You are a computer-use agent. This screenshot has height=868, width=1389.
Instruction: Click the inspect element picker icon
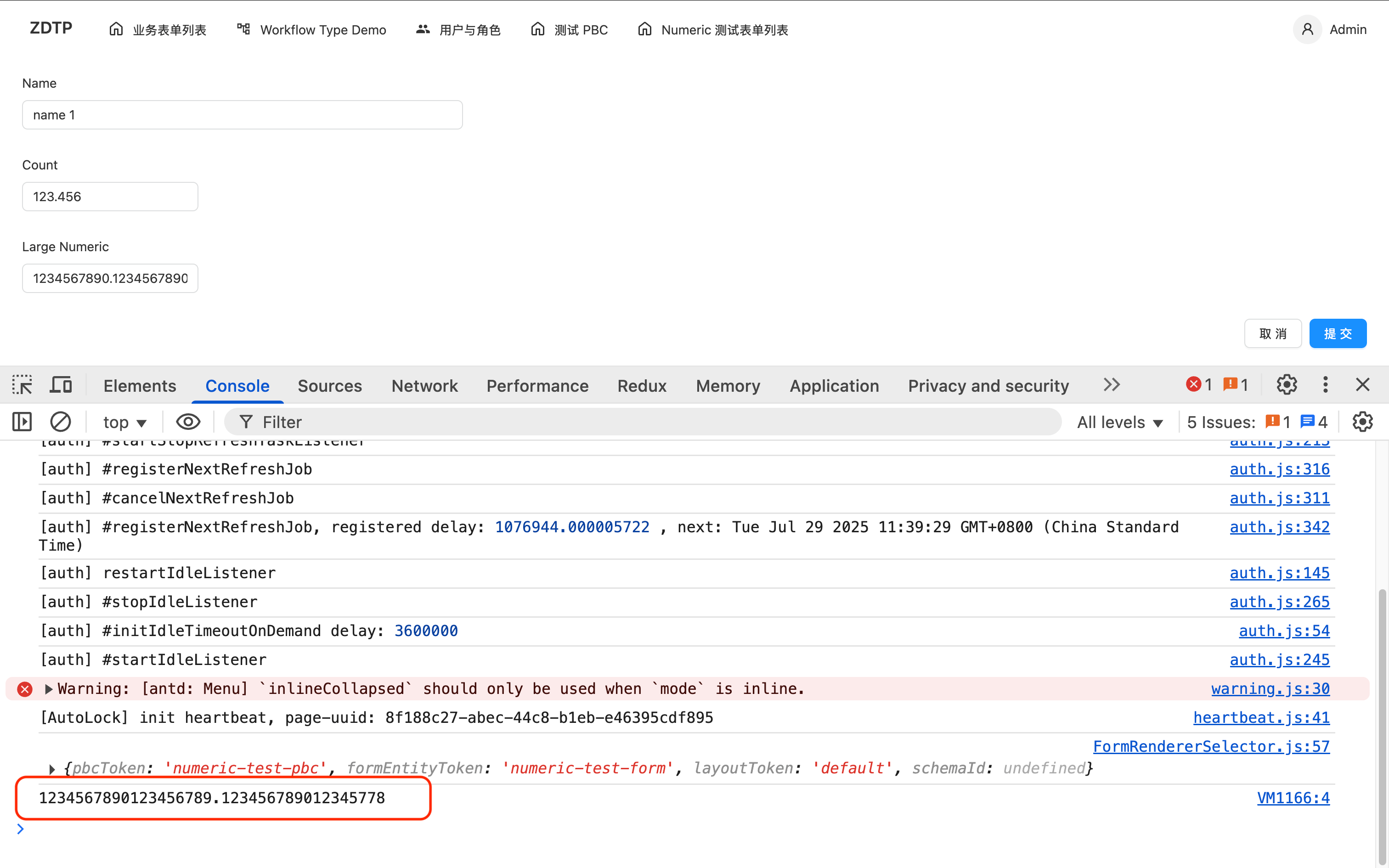(23, 385)
